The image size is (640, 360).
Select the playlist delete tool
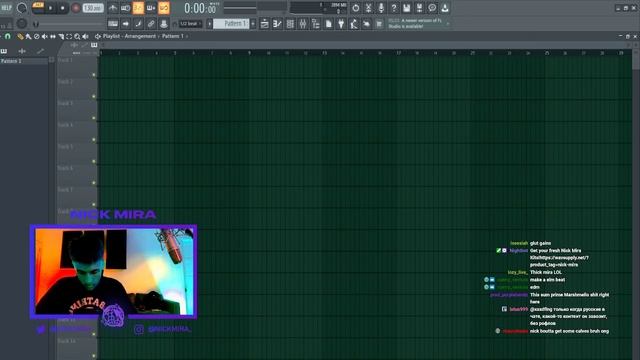click(x=36, y=36)
